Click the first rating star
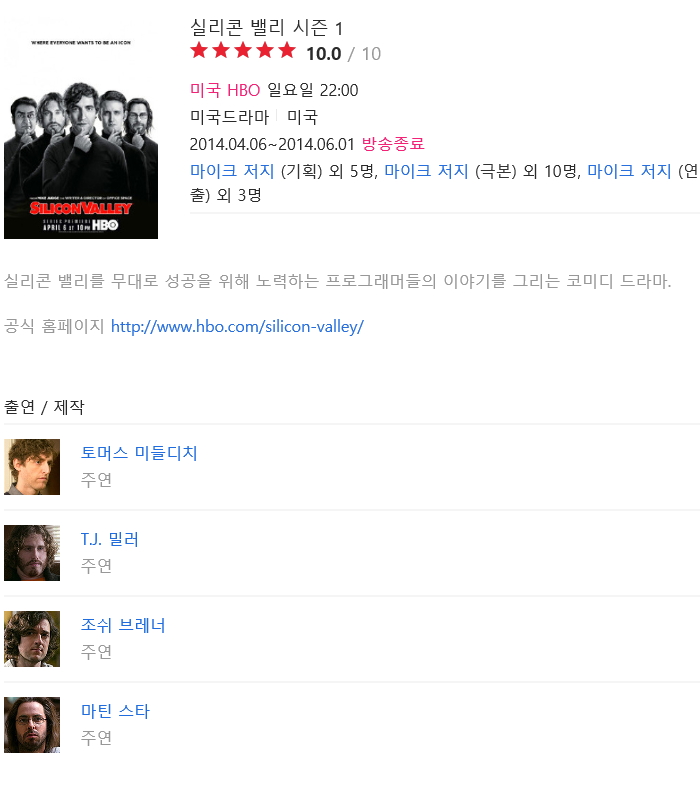The height and width of the screenshot is (795, 700). pos(199,50)
